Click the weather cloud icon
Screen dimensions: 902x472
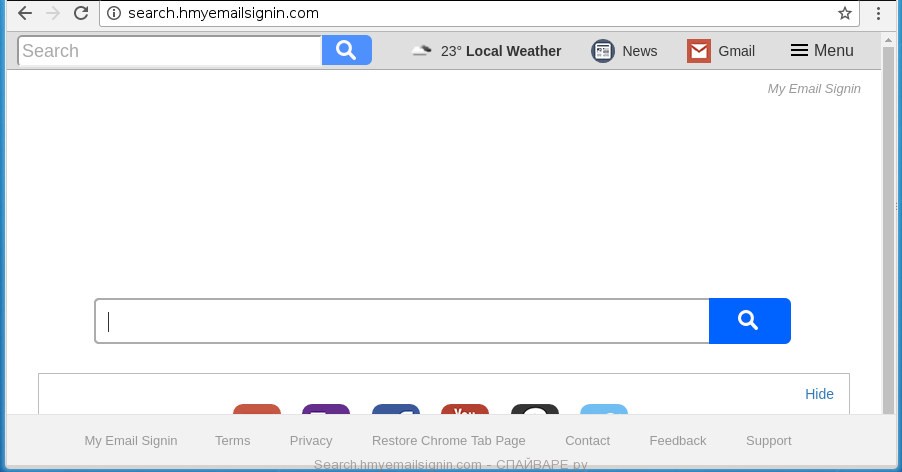point(422,51)
